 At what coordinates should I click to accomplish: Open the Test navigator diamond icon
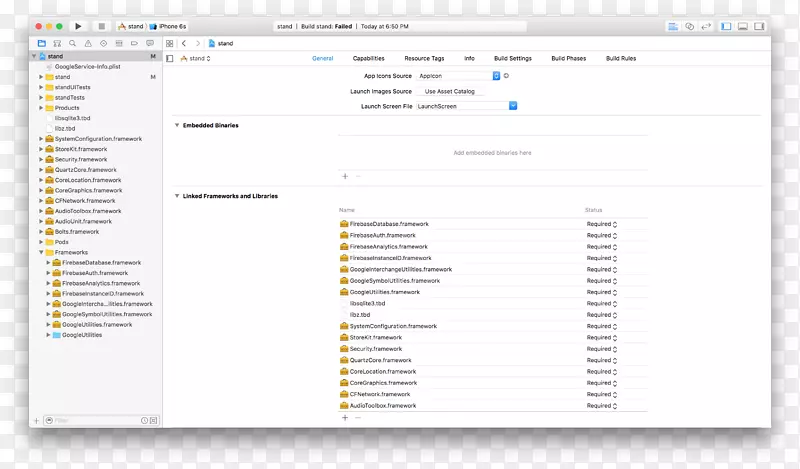coord(104,43)
